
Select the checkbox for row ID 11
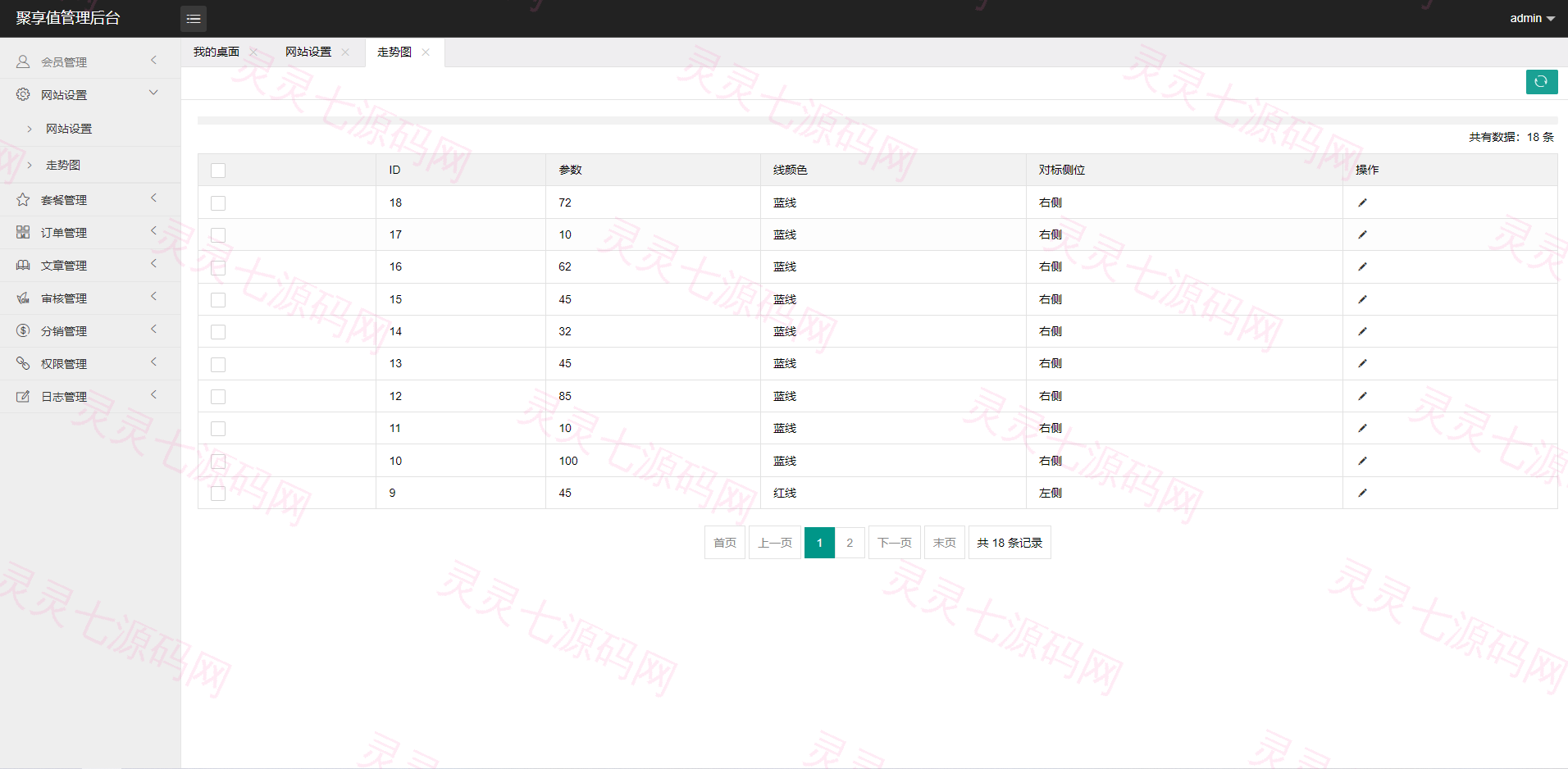(218, 429)
